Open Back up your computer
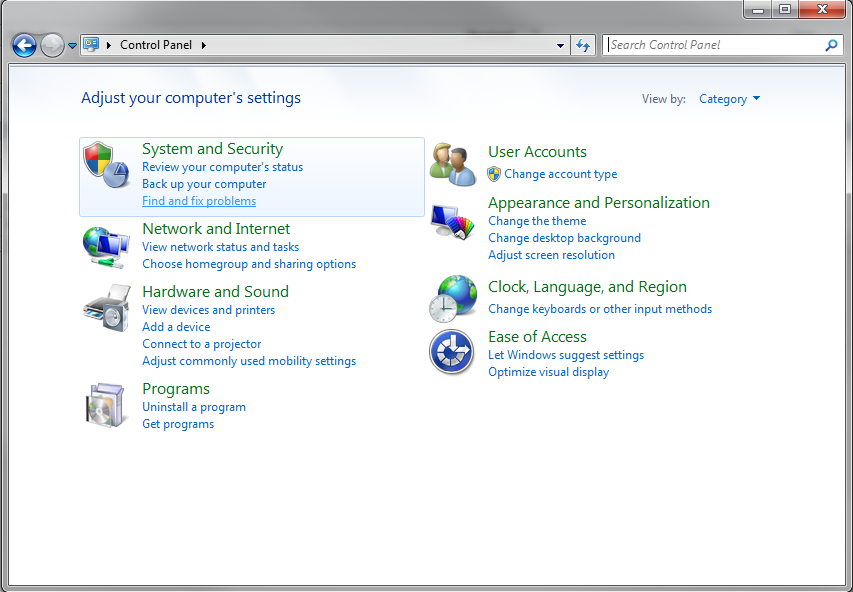This screenshot has height=592, width=853. pyautogui.click(x=204, y=184)
